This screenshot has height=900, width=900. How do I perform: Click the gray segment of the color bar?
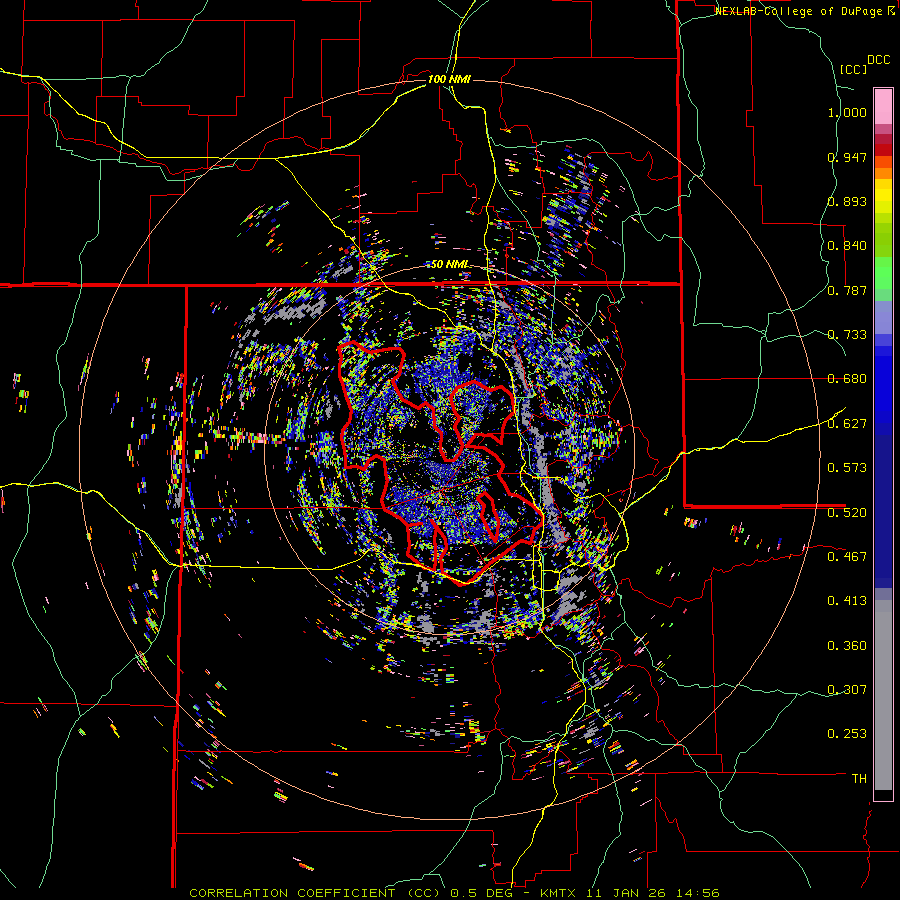tap(883, 695)
